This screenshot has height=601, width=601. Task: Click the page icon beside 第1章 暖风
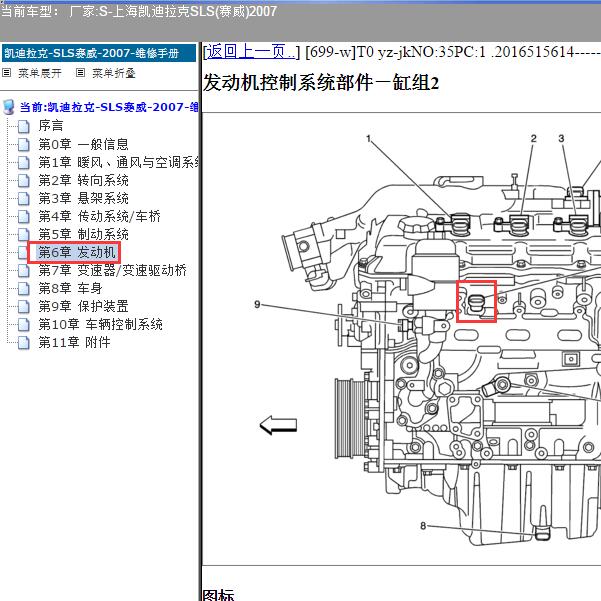pos(24,163)
